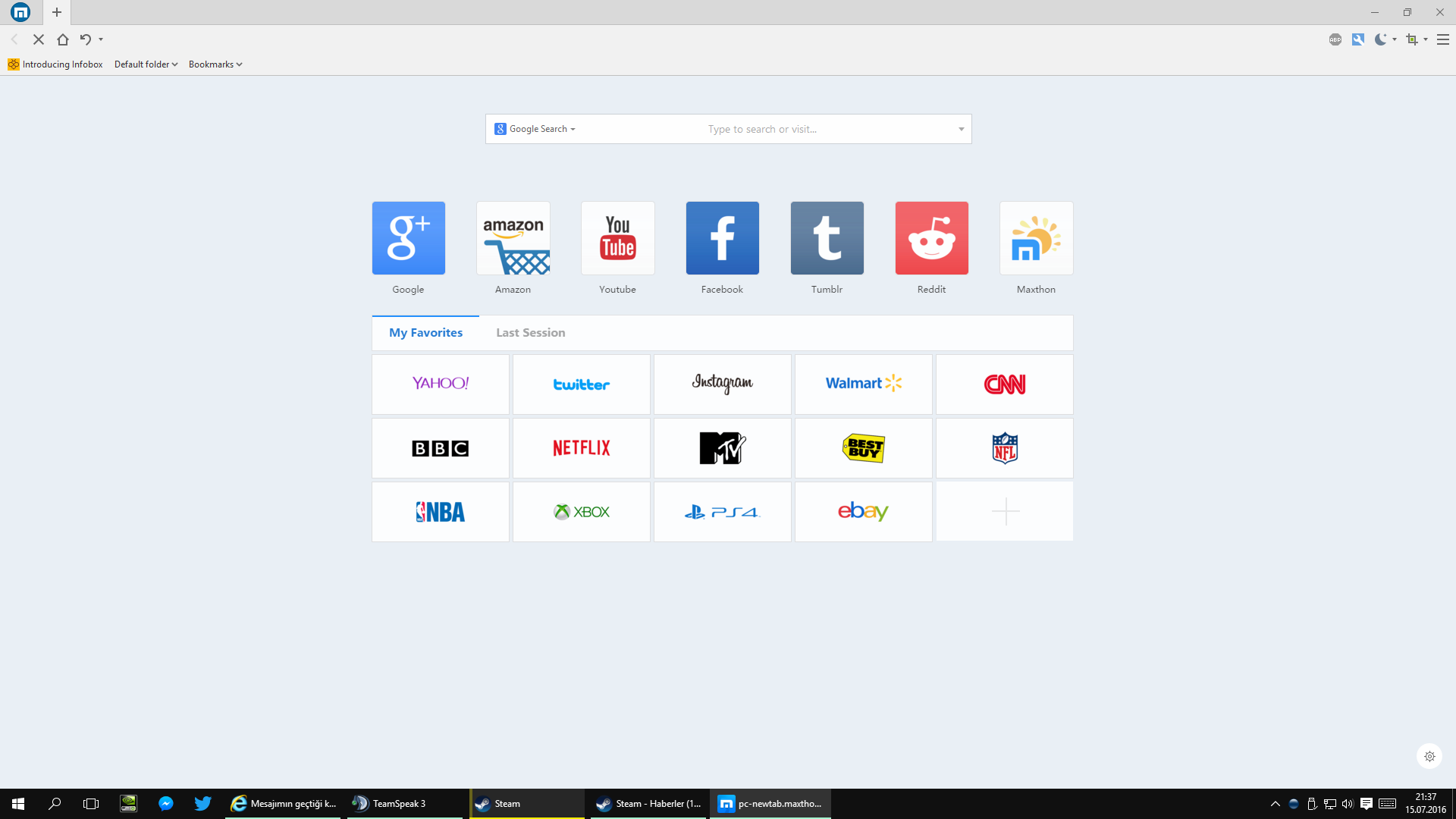Show hidden system tray icons

(x=1276, y=804)
